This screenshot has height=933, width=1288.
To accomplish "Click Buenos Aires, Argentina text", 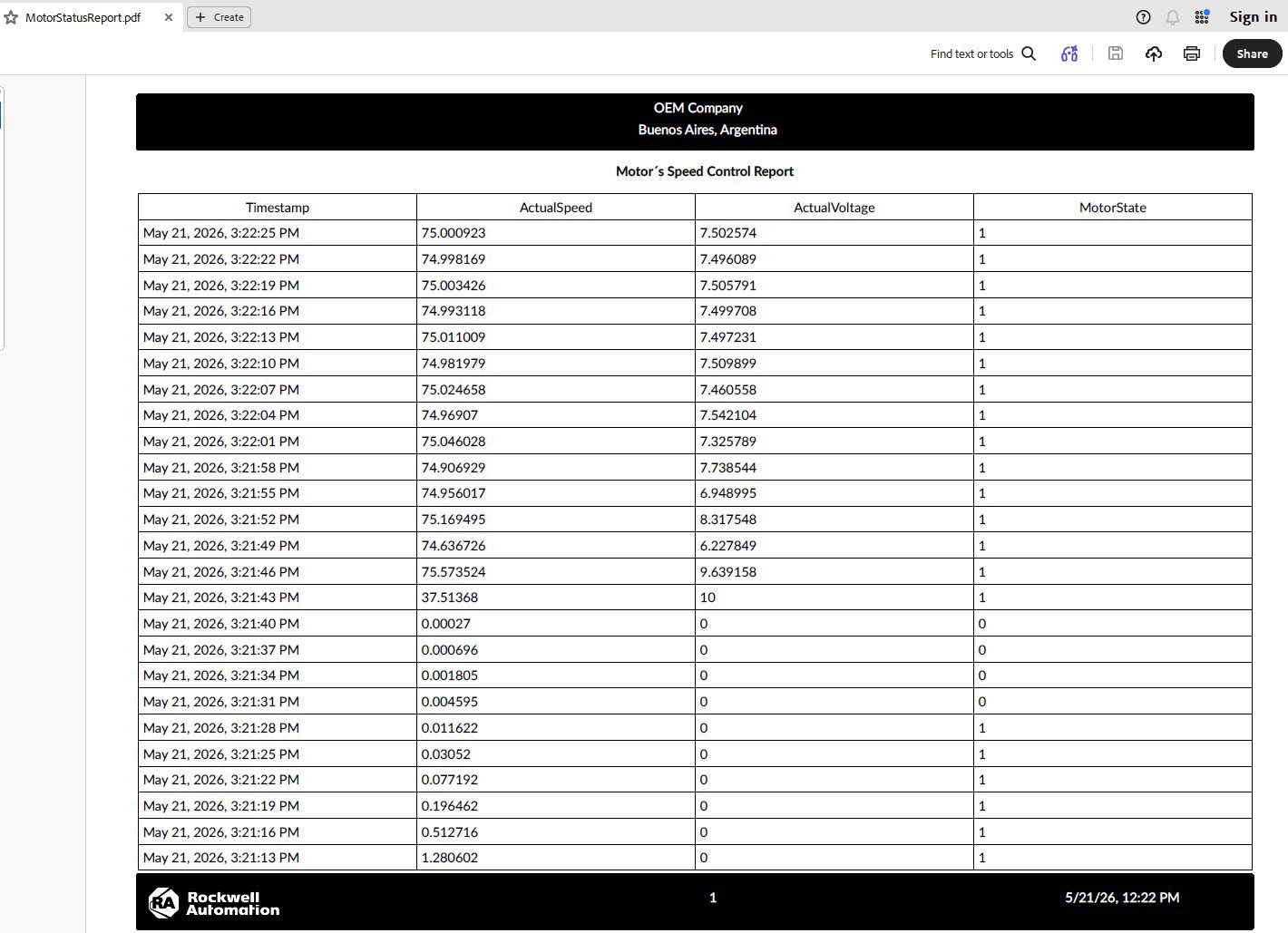I will point(707,130).
